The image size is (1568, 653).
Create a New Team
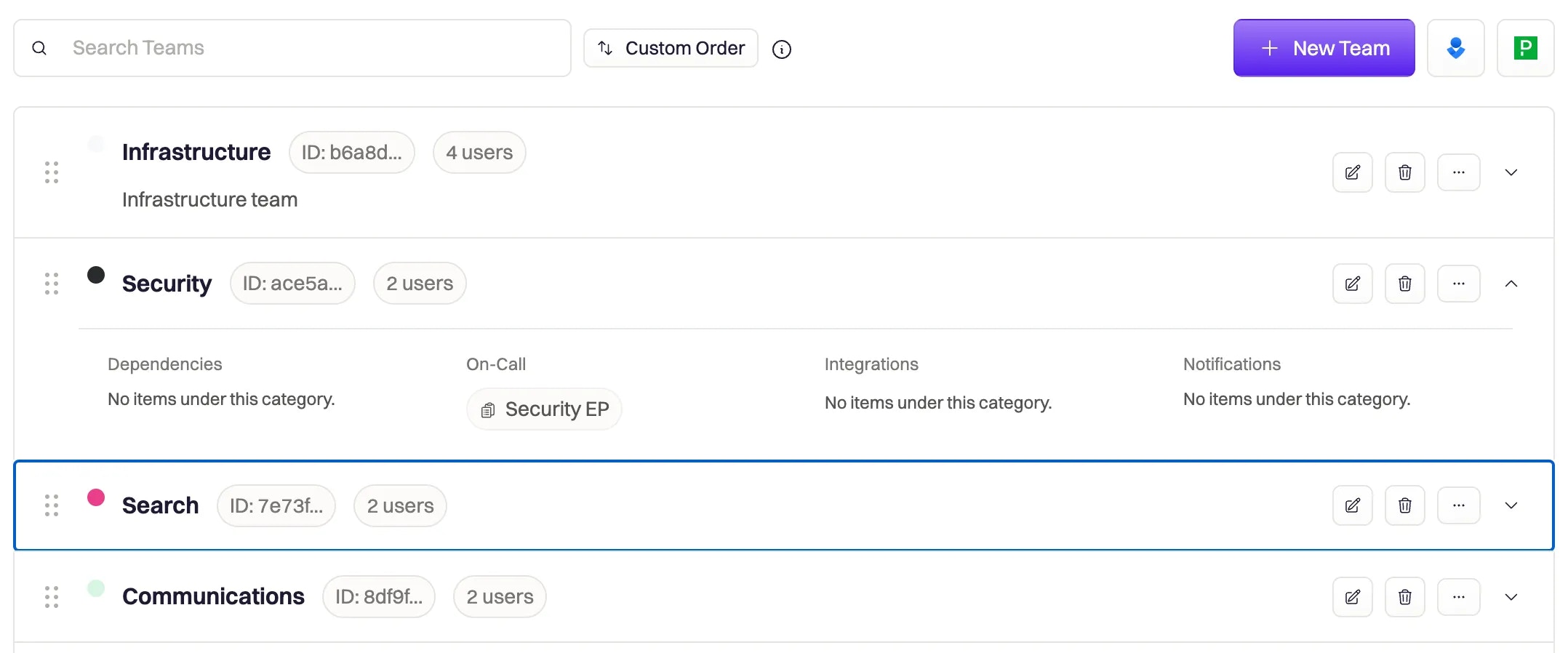click(x=1324, y=48)
